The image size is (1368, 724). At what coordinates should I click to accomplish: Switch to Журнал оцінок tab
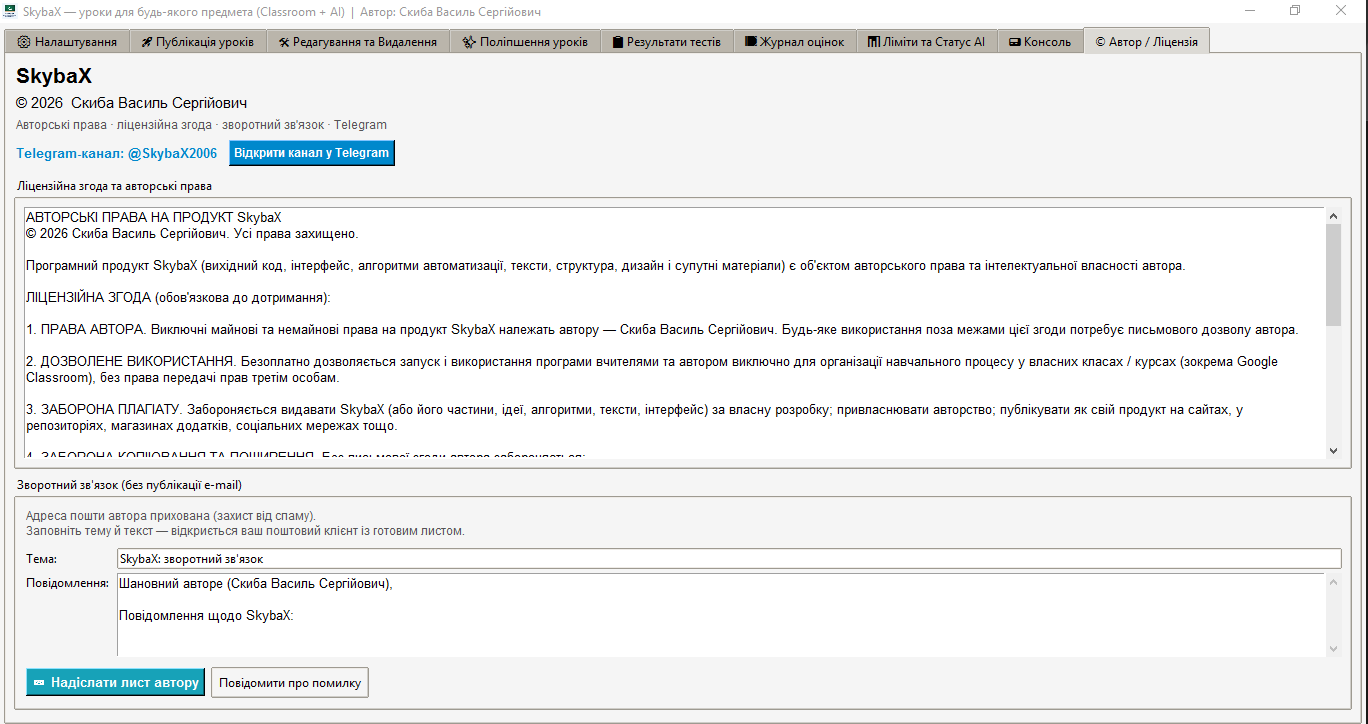pos(795,42)
